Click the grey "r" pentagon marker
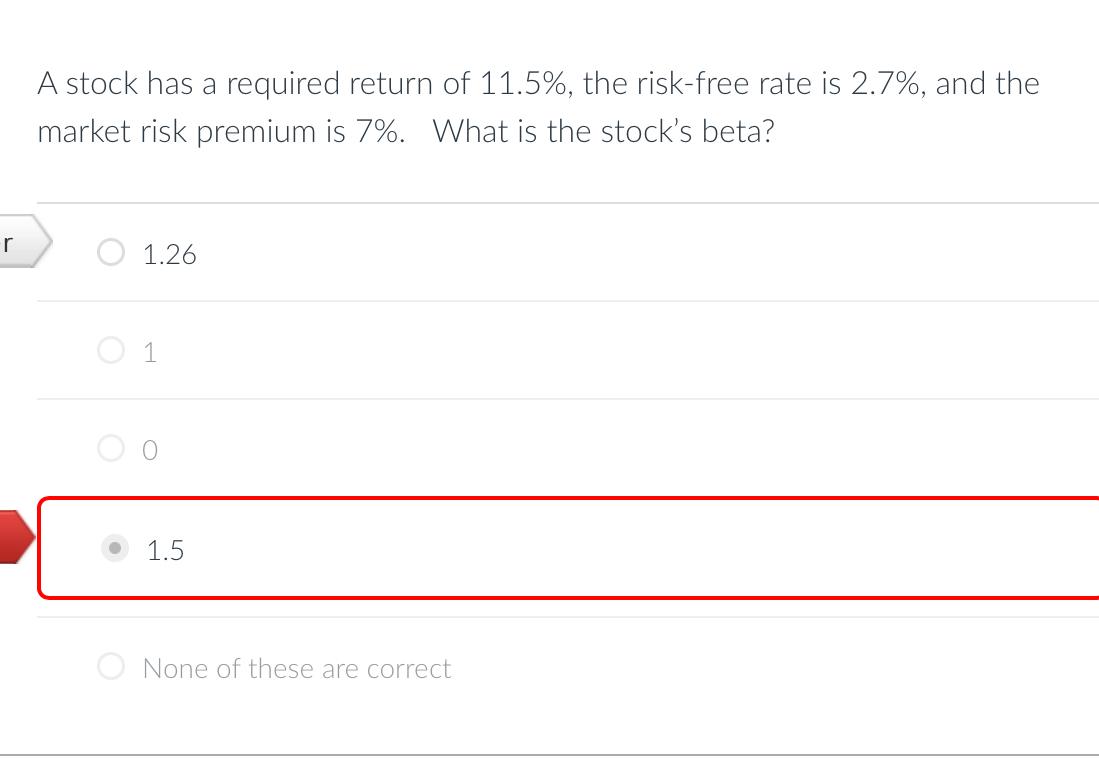Viewport: 1099px width, 758px height. [x=20, y=240]
